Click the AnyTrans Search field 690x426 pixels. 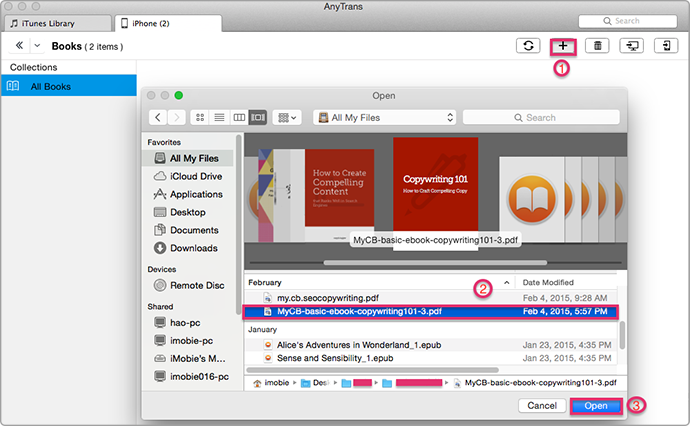pyautogui.click(x=628, y=21)
